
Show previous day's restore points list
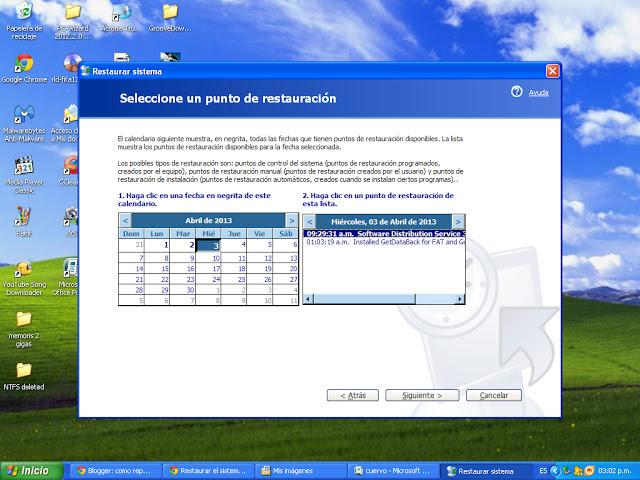pyautogui.click(x=309, y=222)
